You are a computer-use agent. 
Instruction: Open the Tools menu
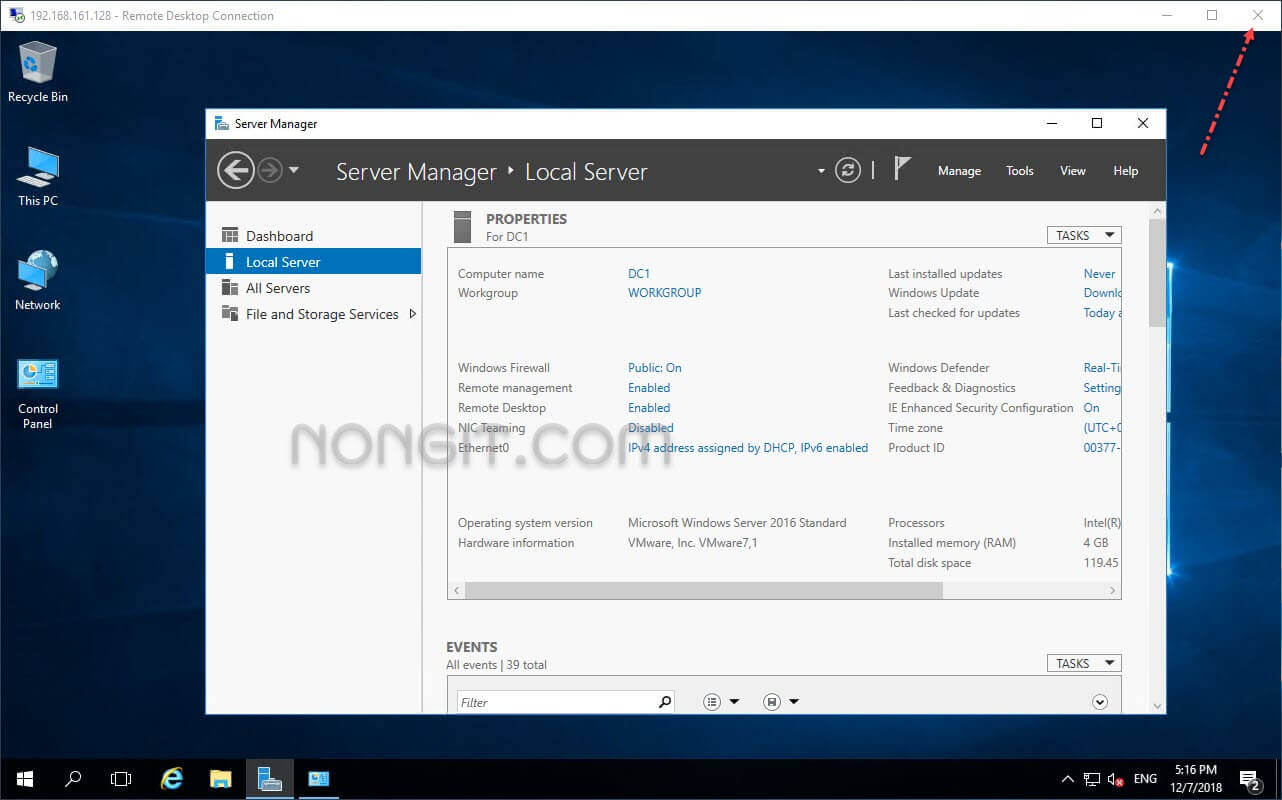1019,170
